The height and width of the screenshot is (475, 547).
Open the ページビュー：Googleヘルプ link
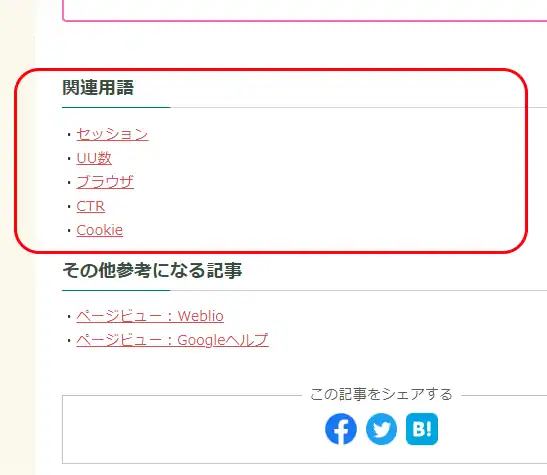(172, 340)
